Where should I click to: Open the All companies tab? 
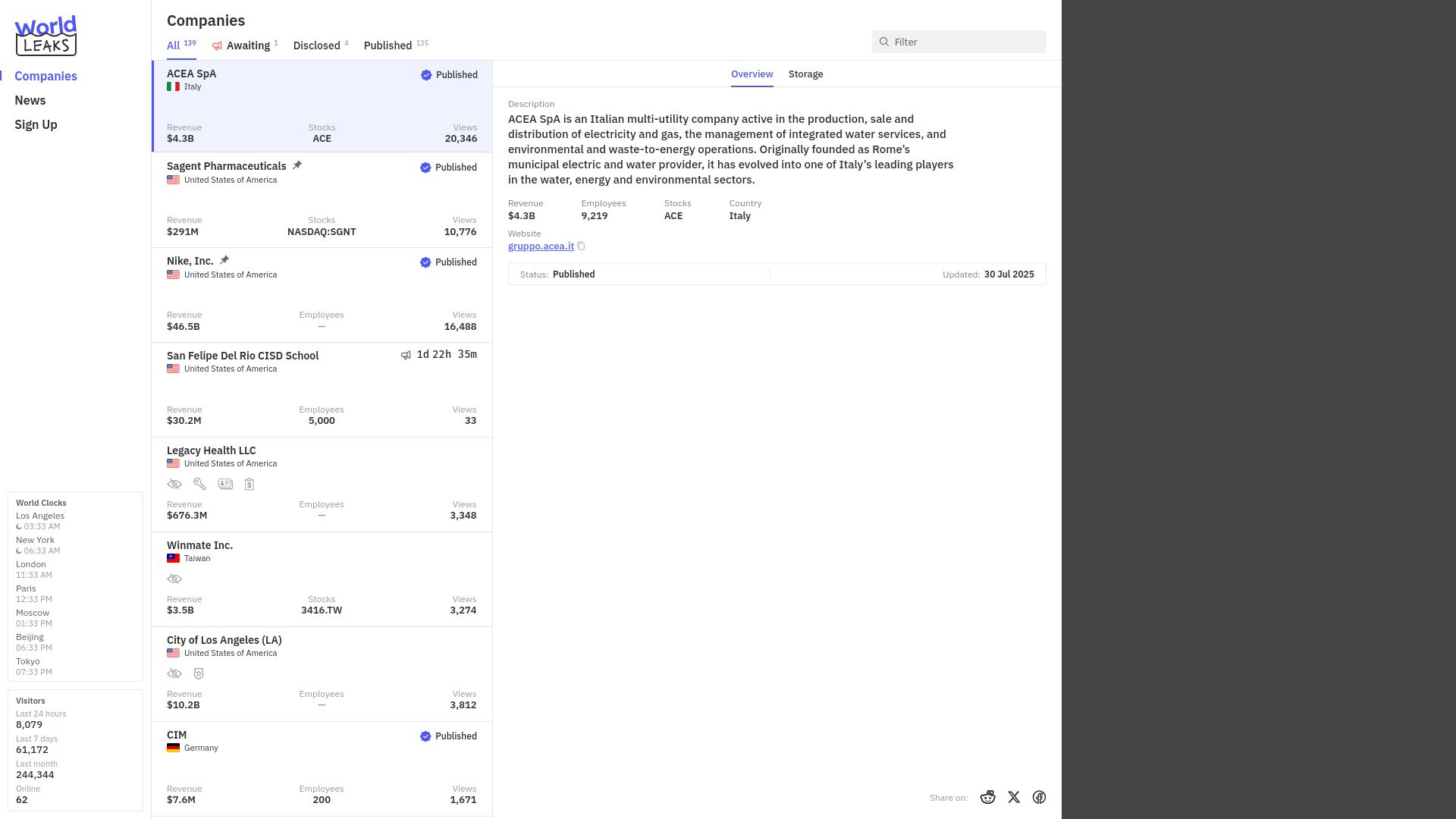tap(181, 45)
